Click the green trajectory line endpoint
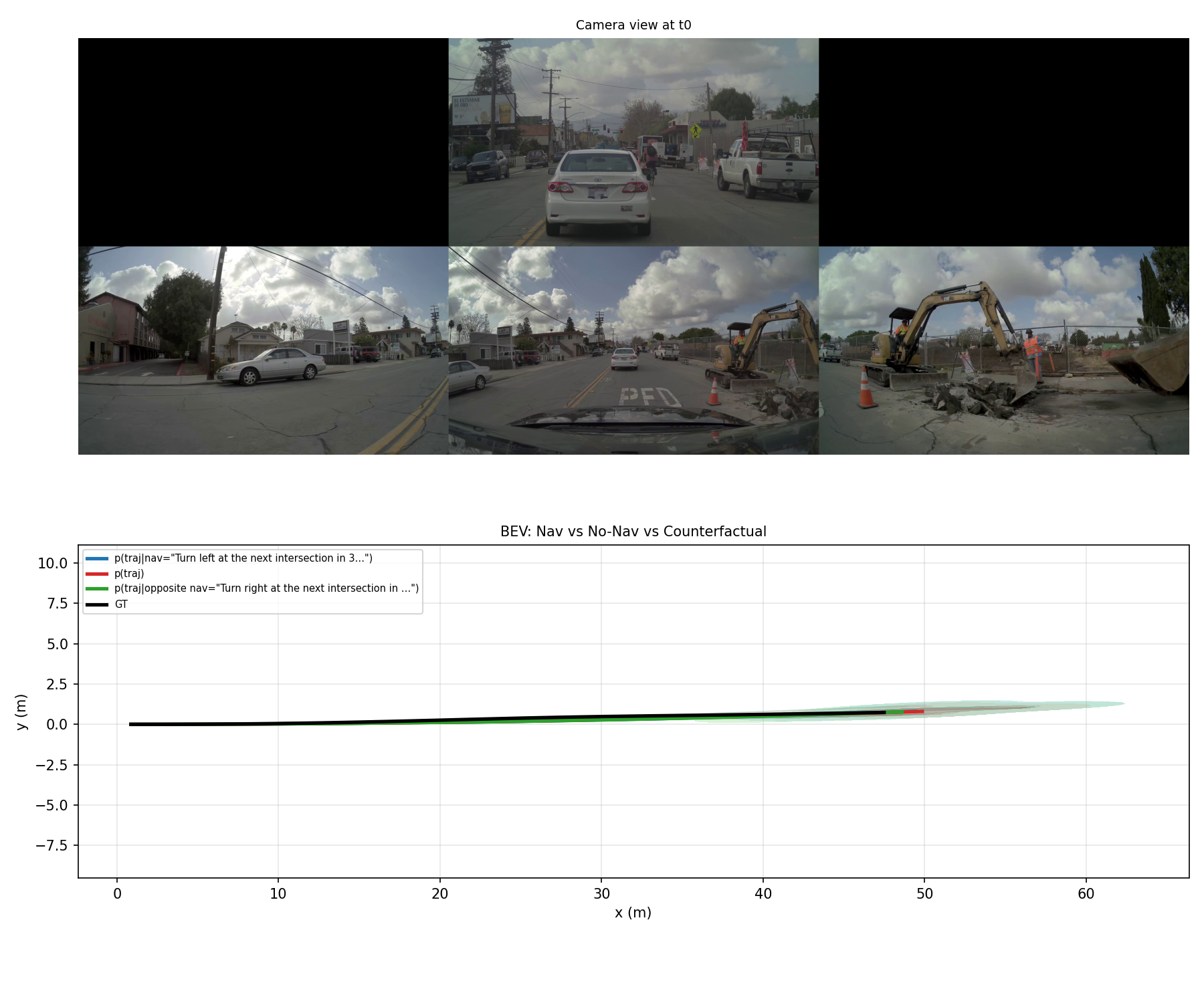1204x1003 pixels. pyautogui.click(x=903, y=711)
